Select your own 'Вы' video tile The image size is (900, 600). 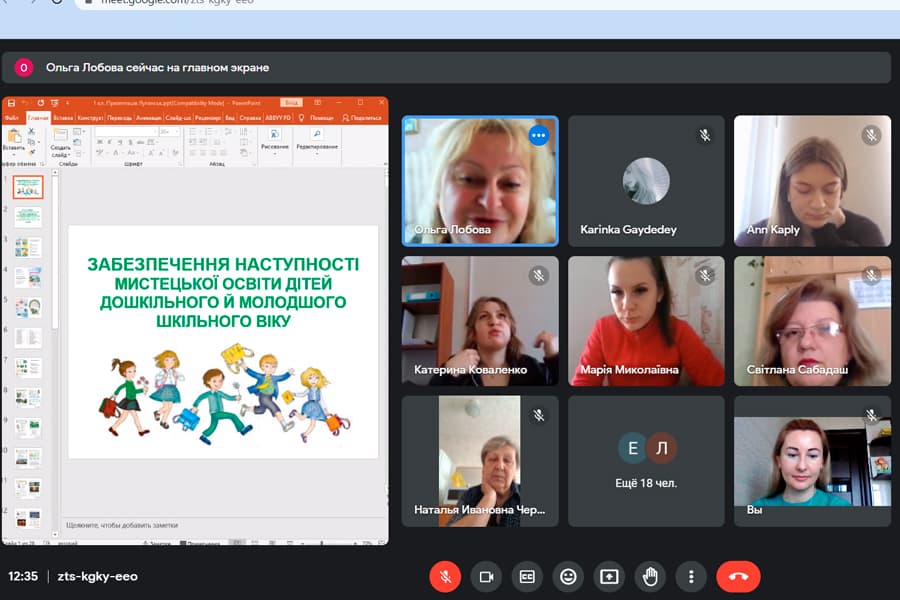pos(813,461)
